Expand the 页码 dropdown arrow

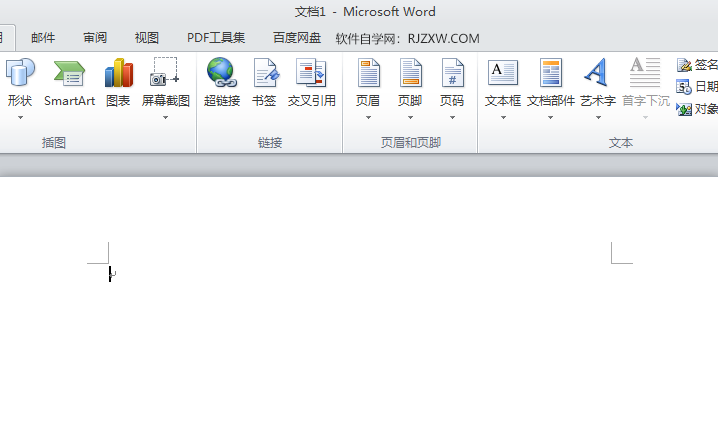(452, 118)
